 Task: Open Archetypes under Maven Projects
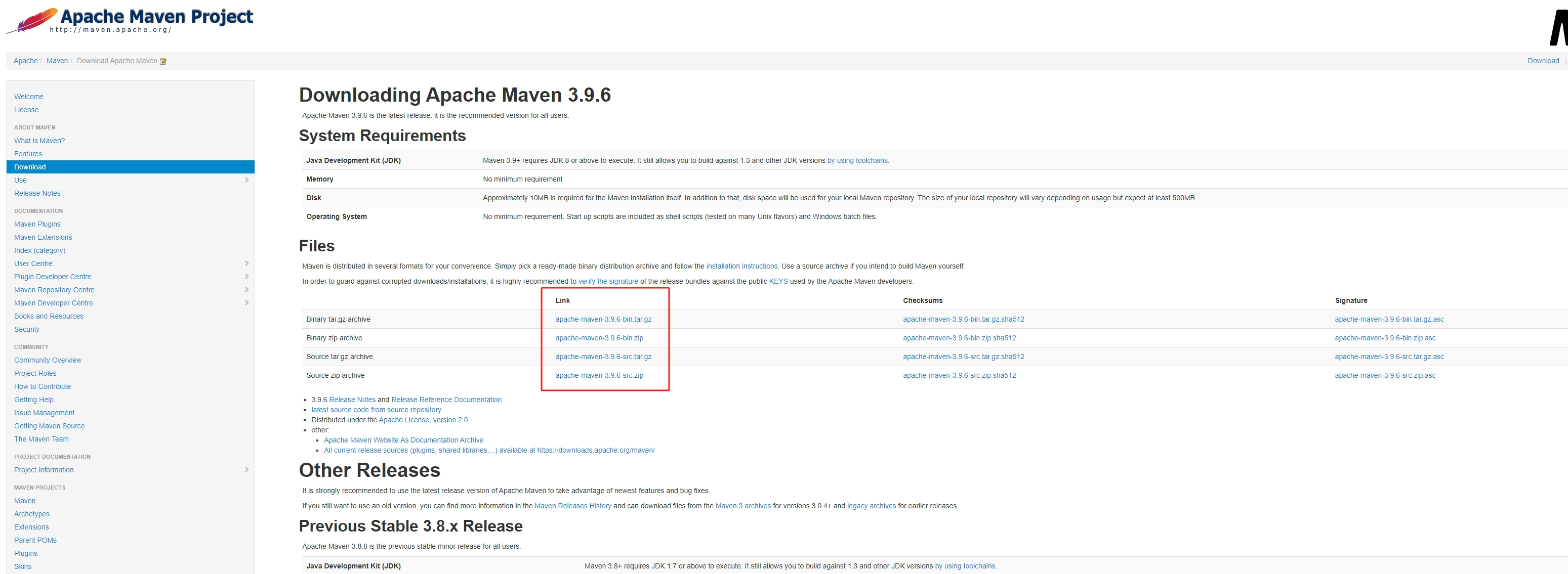(x=32, y=514)
